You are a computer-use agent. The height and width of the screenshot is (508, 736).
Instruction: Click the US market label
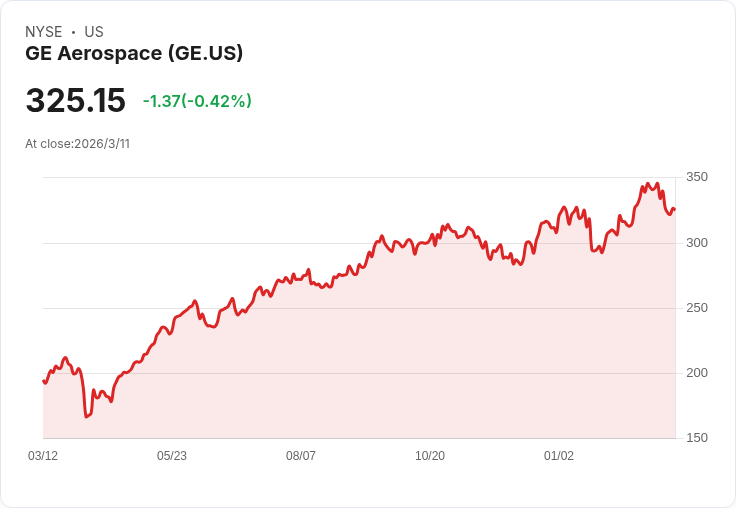[94, 32]
